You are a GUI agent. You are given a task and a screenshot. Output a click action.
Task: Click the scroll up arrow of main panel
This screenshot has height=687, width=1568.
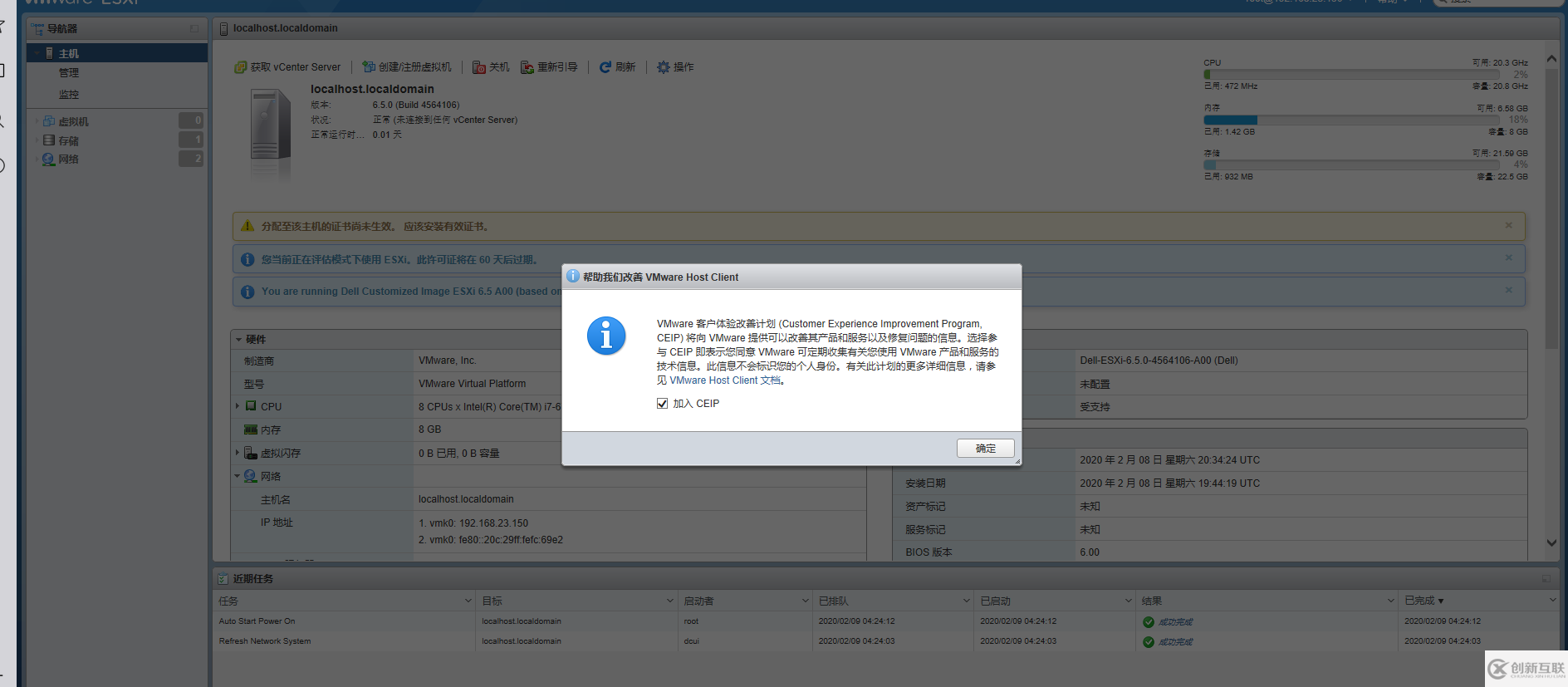tap(1551, 59)
